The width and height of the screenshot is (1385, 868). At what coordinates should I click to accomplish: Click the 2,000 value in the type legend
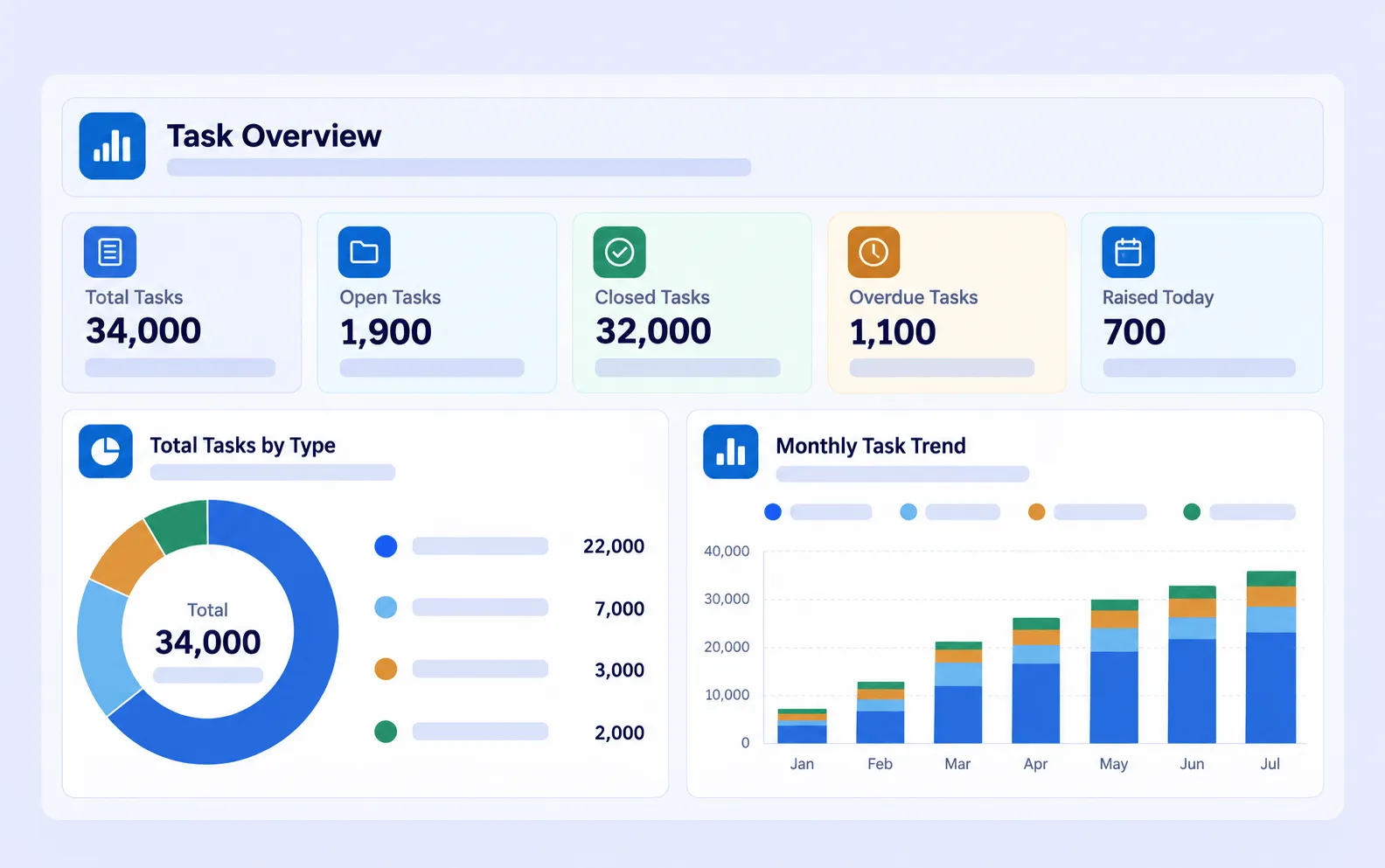point(619,733)
